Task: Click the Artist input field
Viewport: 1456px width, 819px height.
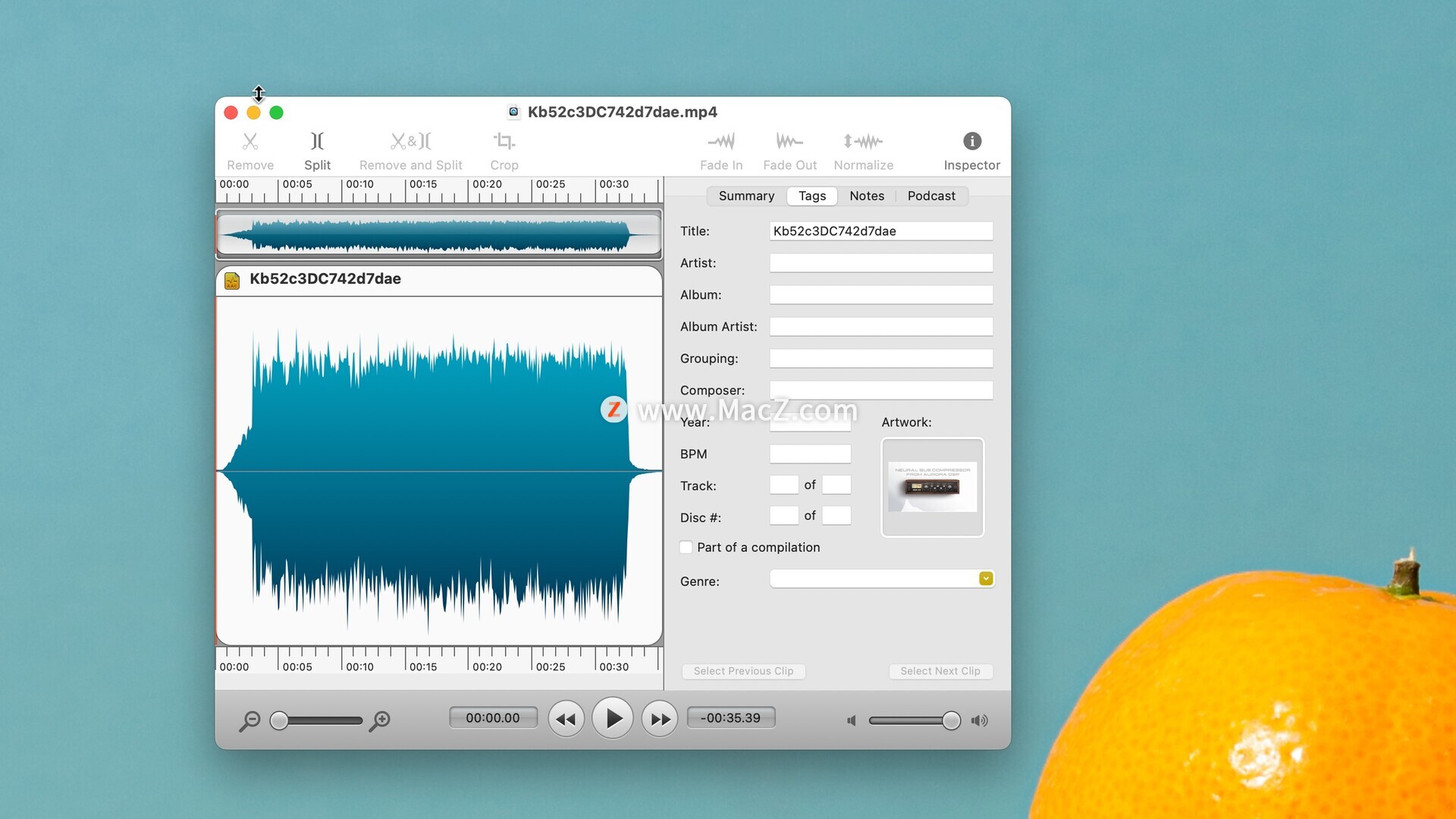Action: [881, 263]
